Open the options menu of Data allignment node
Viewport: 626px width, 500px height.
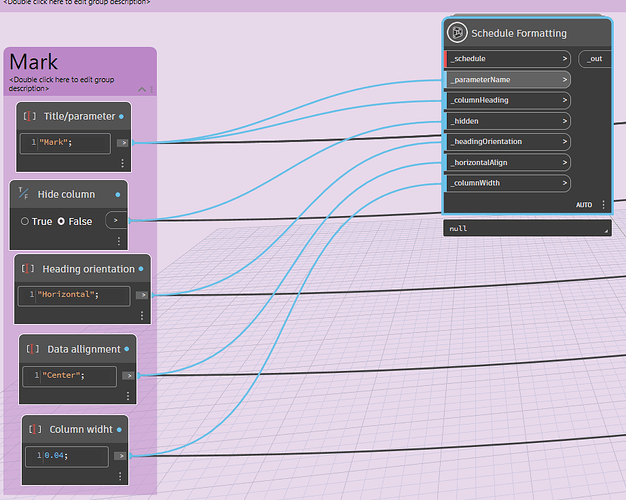tap(128, 396)
